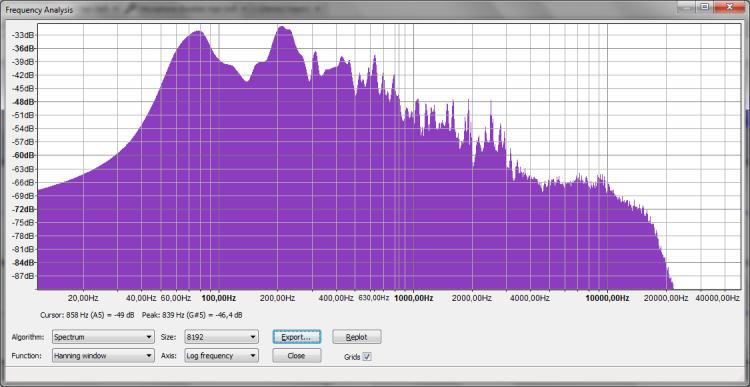Toggle the Grids checkbox
Image resolution: width=750 pixels, height=387 pixels.
[367, 357]
